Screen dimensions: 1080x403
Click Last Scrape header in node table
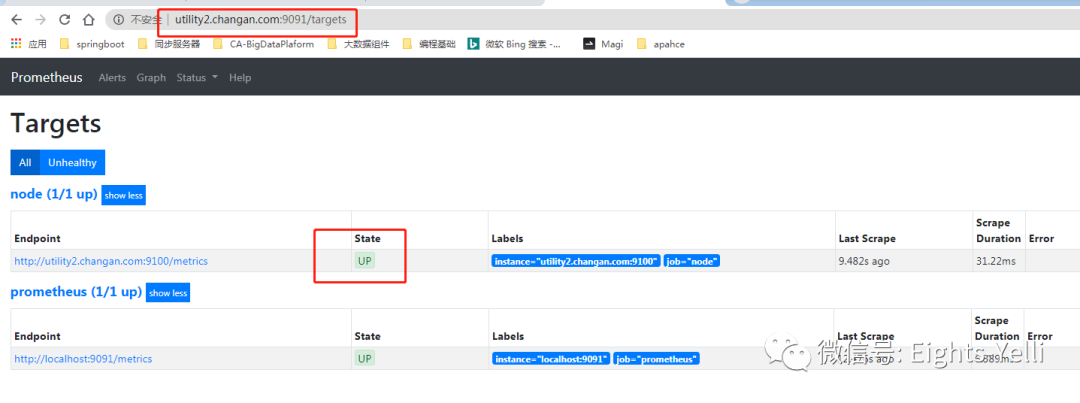pos(867,238)
